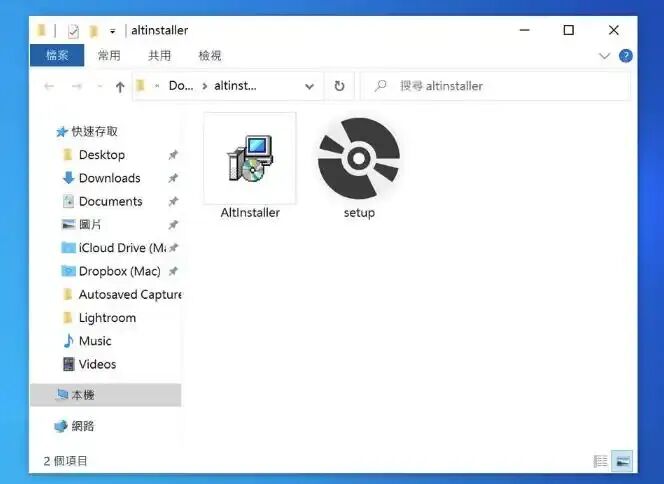Click the Do... breadcrumb segment
Image resolution: width=664 pixels, height=484 pixels.
coord(181,86)
